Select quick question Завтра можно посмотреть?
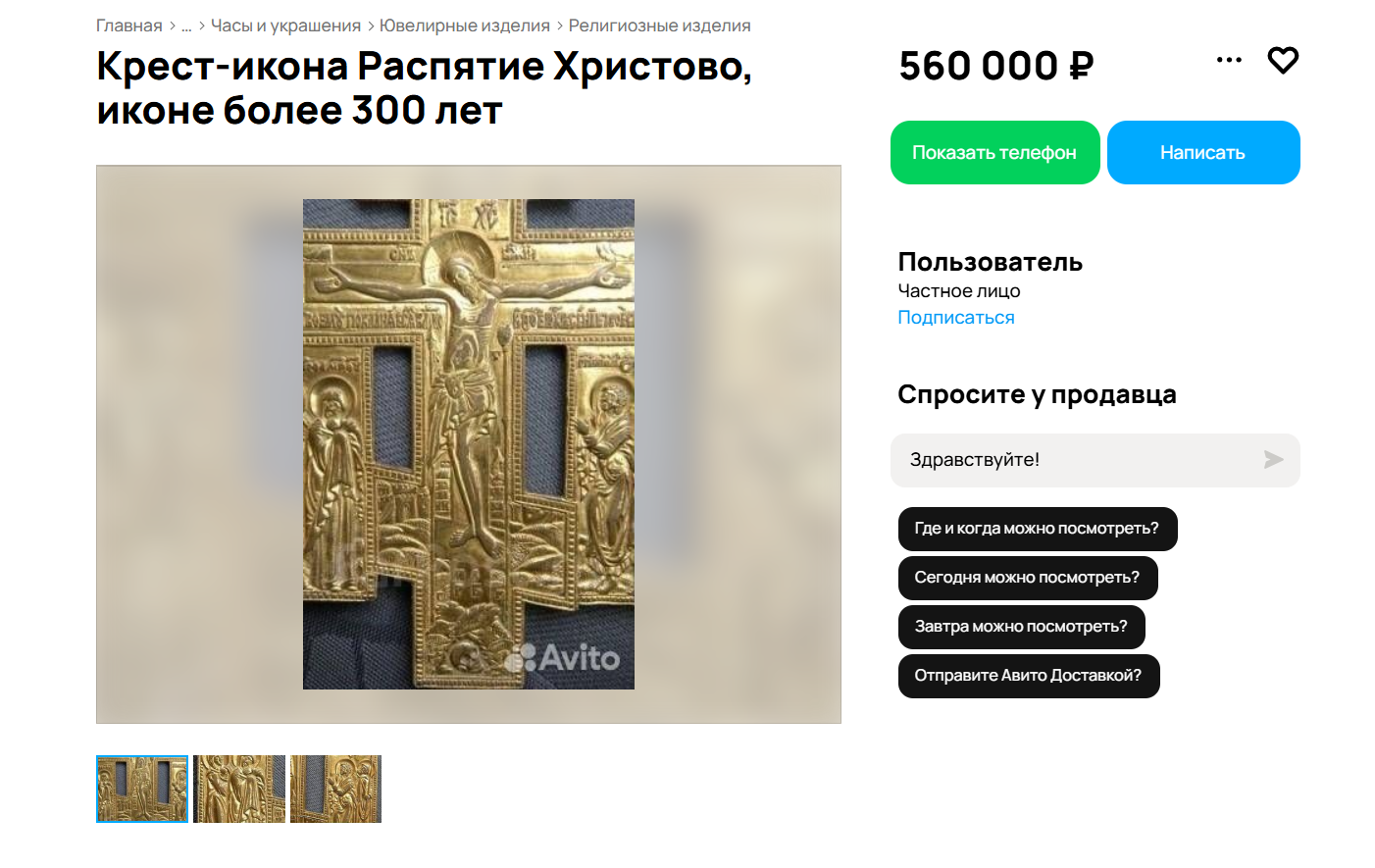The width and height of the screenshot is (1375, 868). tap(1022, 627)
